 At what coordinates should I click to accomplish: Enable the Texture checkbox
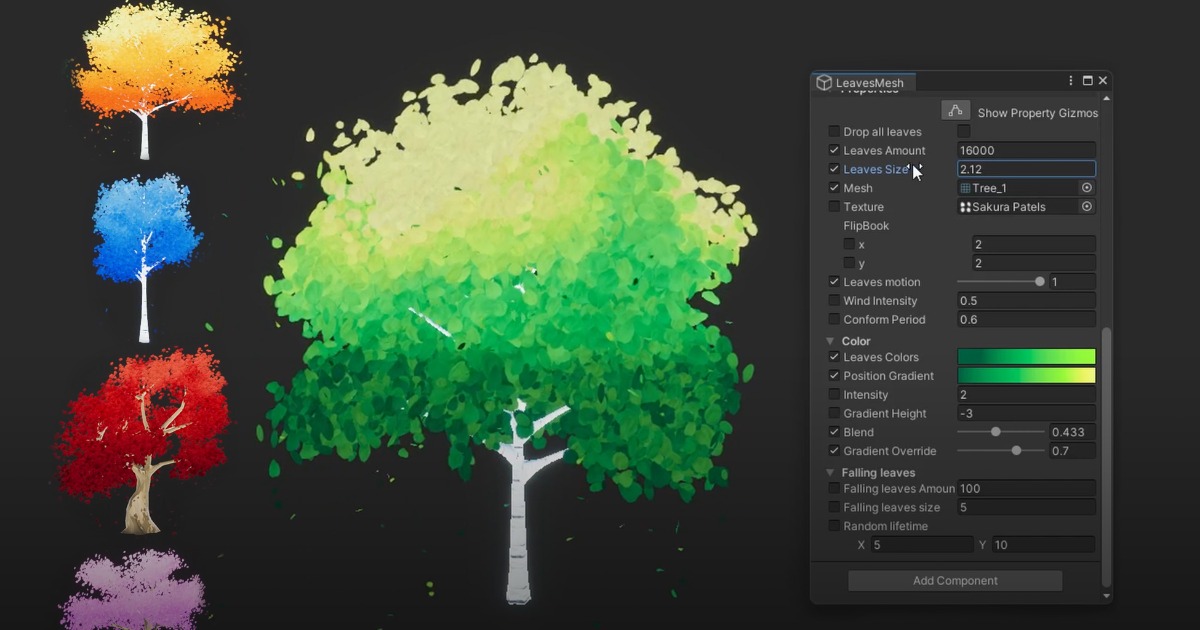point(834,207)
